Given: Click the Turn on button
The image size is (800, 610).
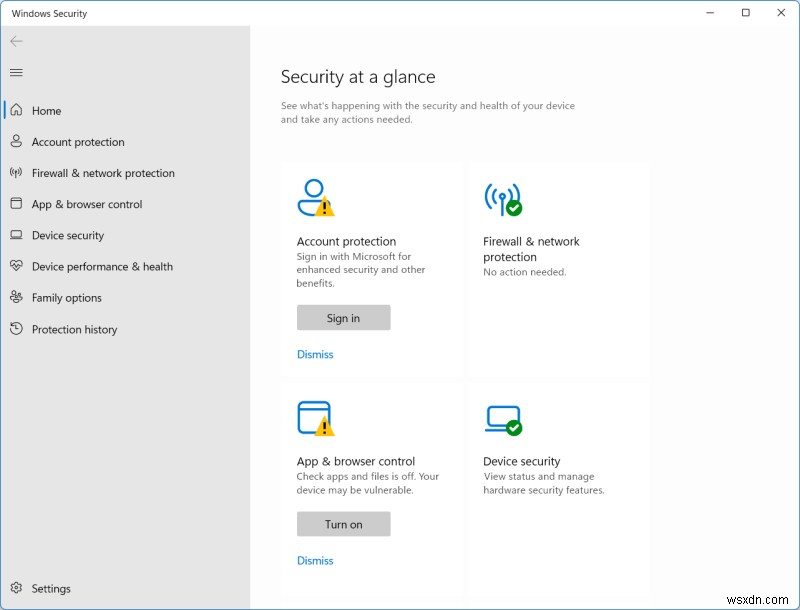Looking at the screenshot, I should (x=343, y=524).
